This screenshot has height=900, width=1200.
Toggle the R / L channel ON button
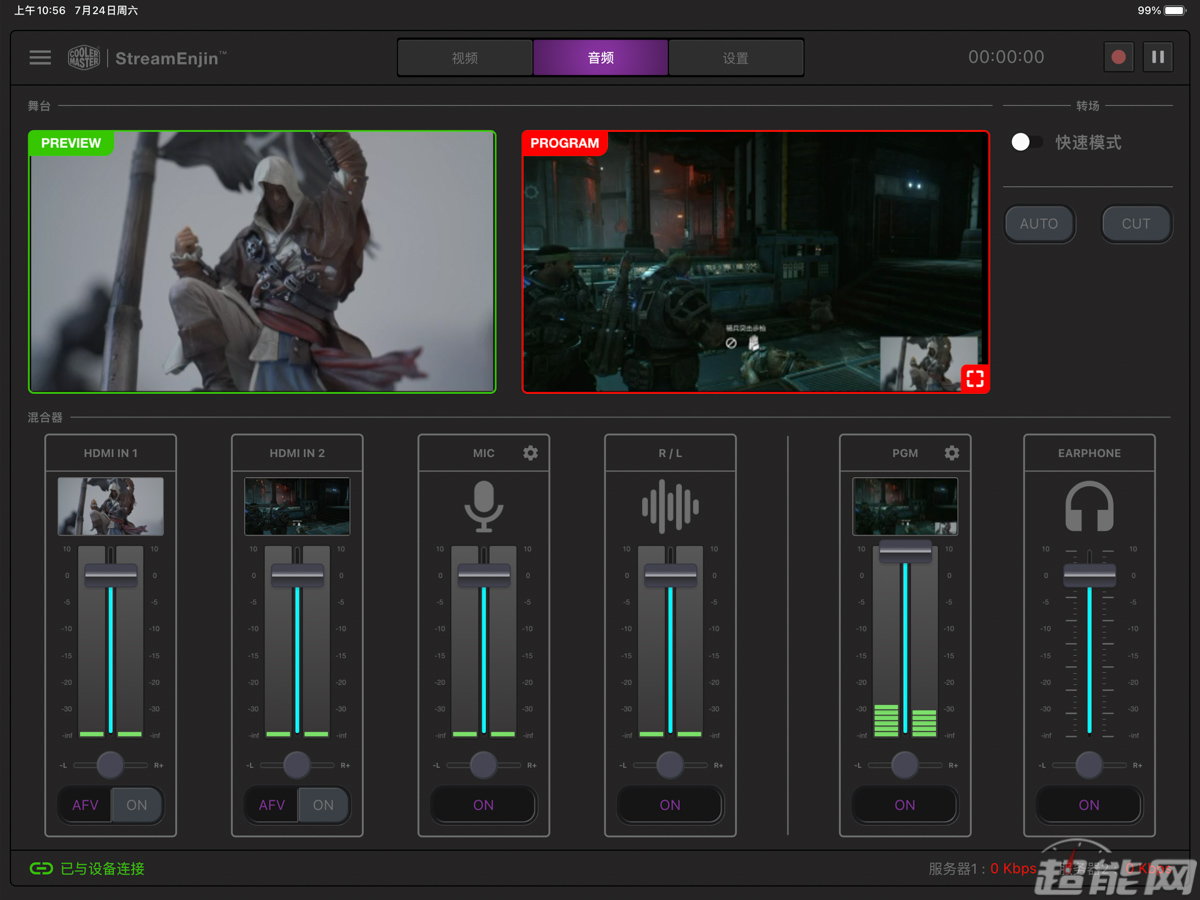click(670, 805)
